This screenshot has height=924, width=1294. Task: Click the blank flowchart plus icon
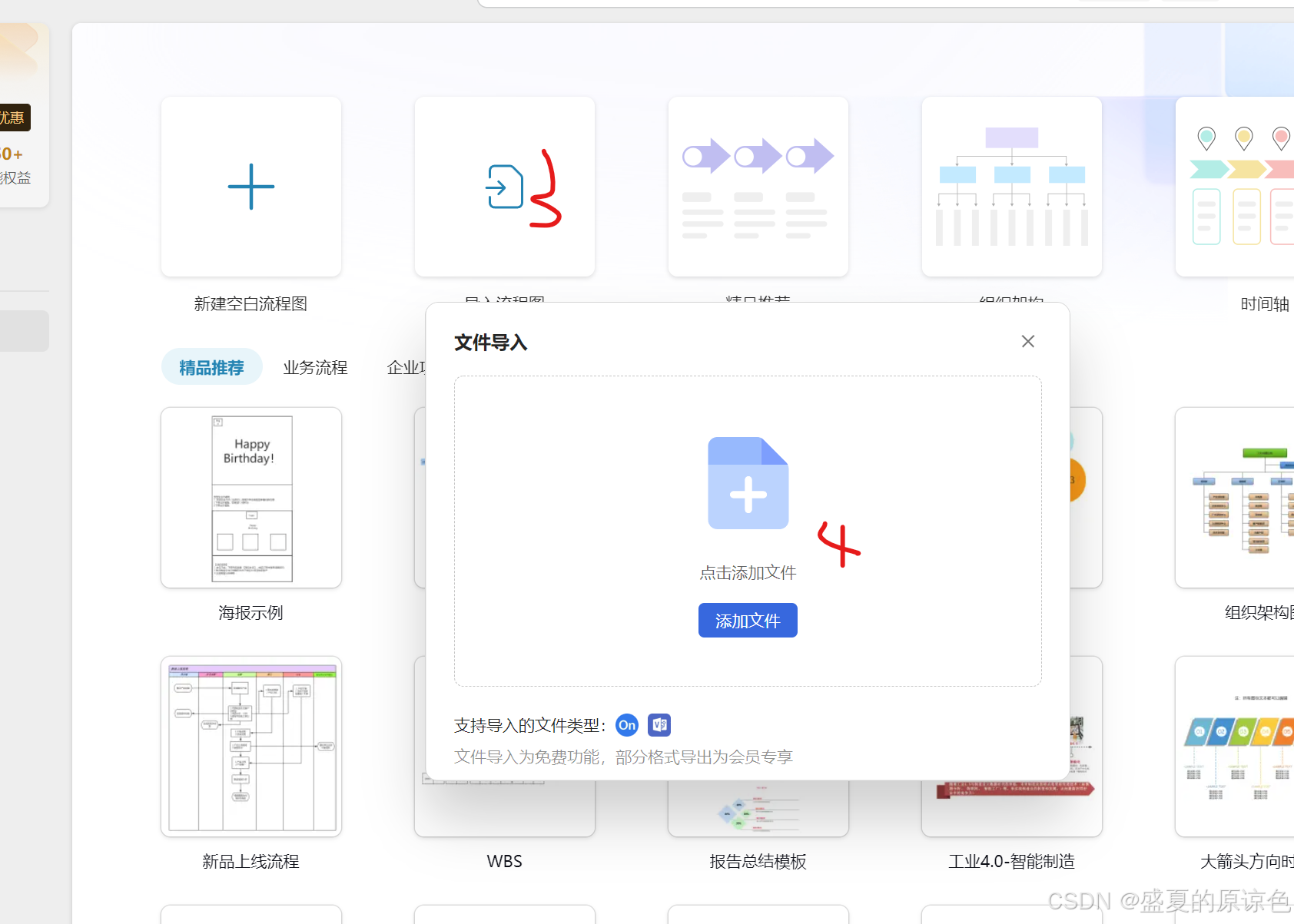coord(251,187)
